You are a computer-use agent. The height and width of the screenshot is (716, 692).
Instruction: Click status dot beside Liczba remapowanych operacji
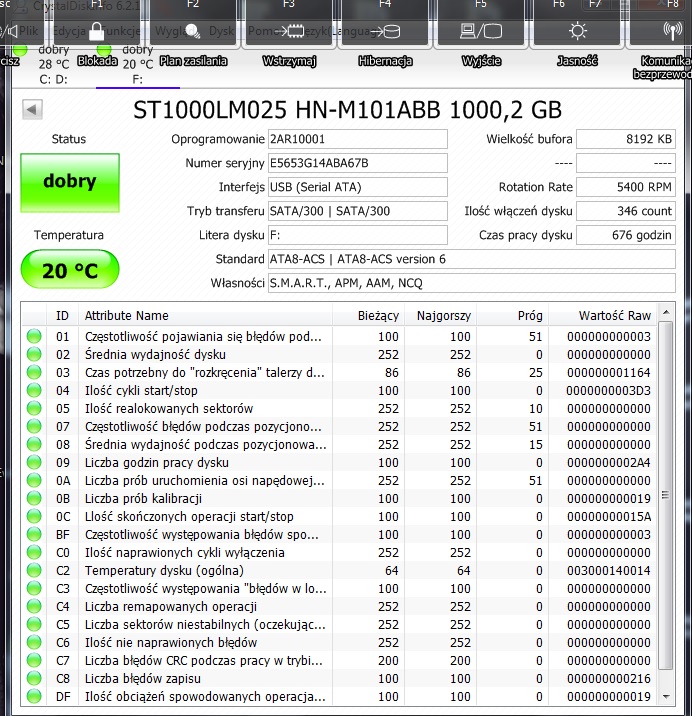pos(34,606)
